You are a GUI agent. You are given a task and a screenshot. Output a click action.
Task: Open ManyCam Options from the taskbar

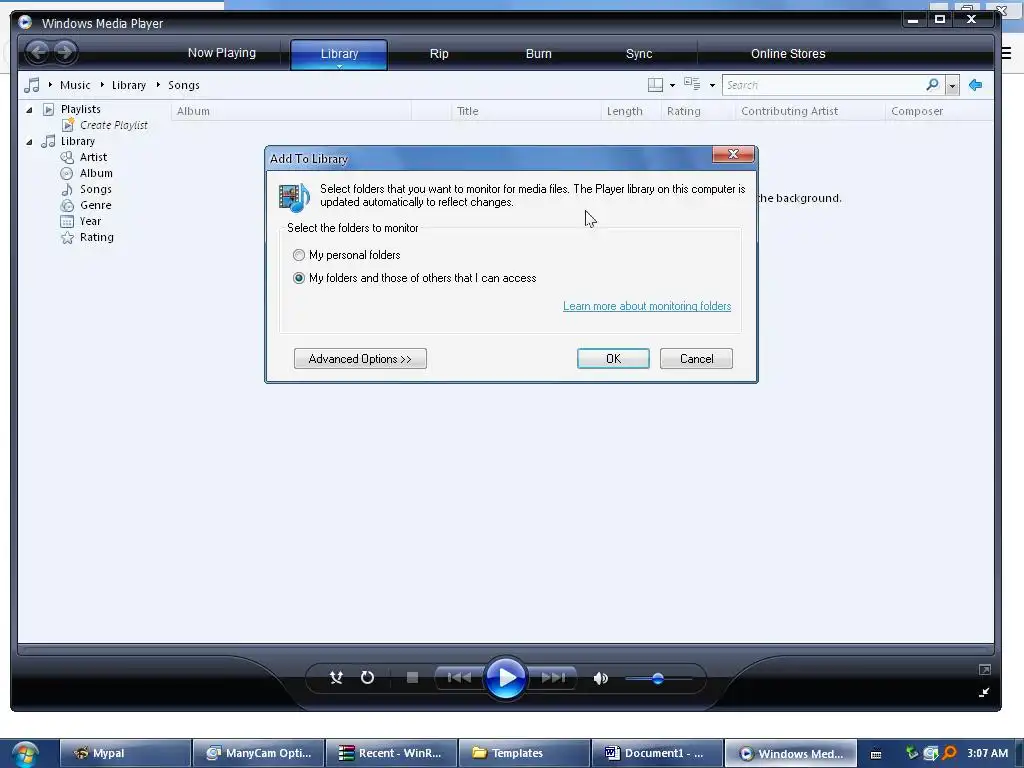[259, 753]
